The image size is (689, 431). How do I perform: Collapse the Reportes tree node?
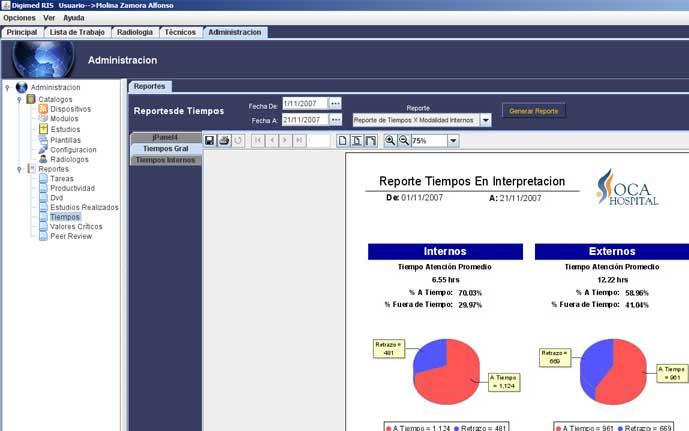coord(19,169)
